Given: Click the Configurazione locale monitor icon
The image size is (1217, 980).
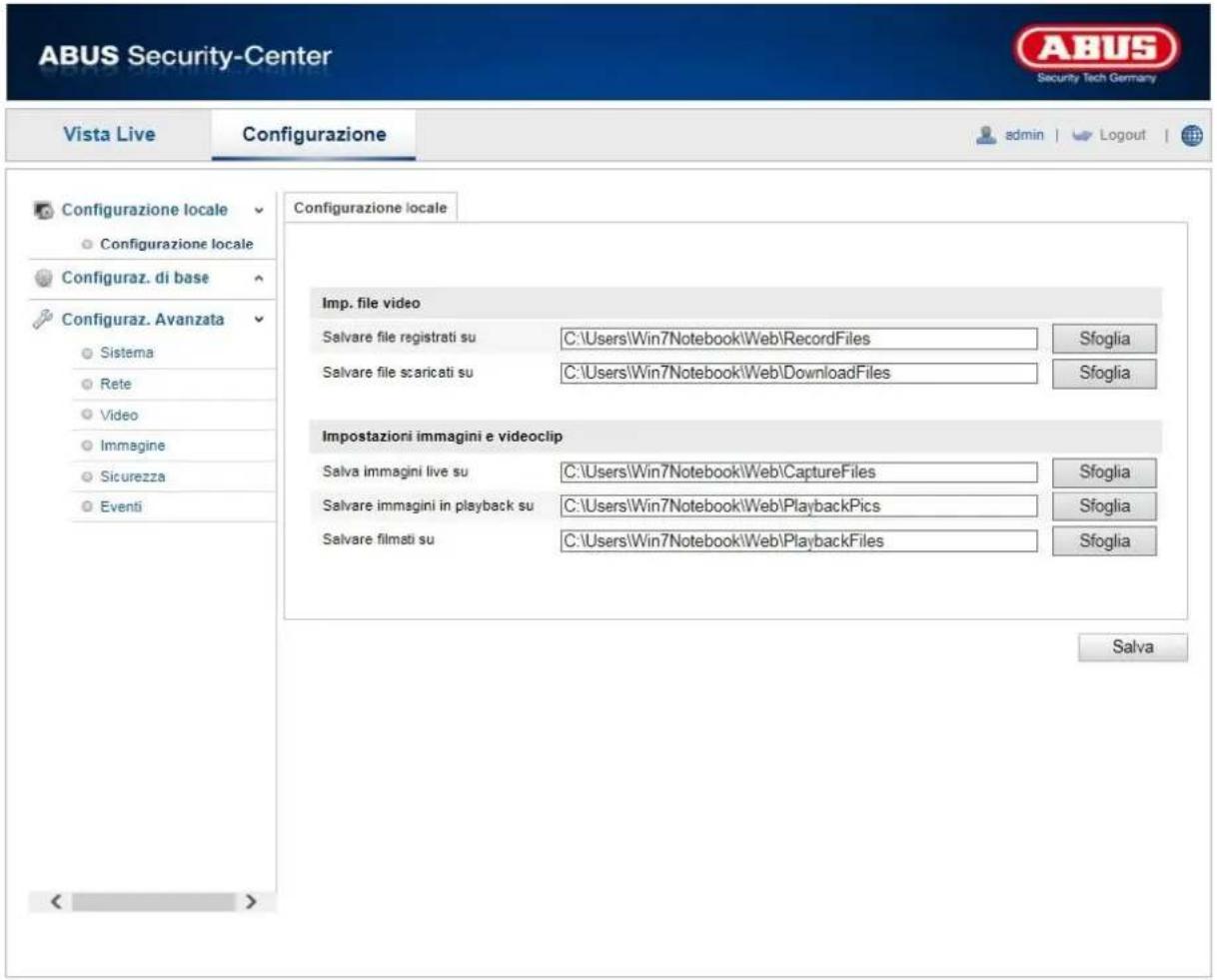Looking at the screenshot, I should [44, 211].
